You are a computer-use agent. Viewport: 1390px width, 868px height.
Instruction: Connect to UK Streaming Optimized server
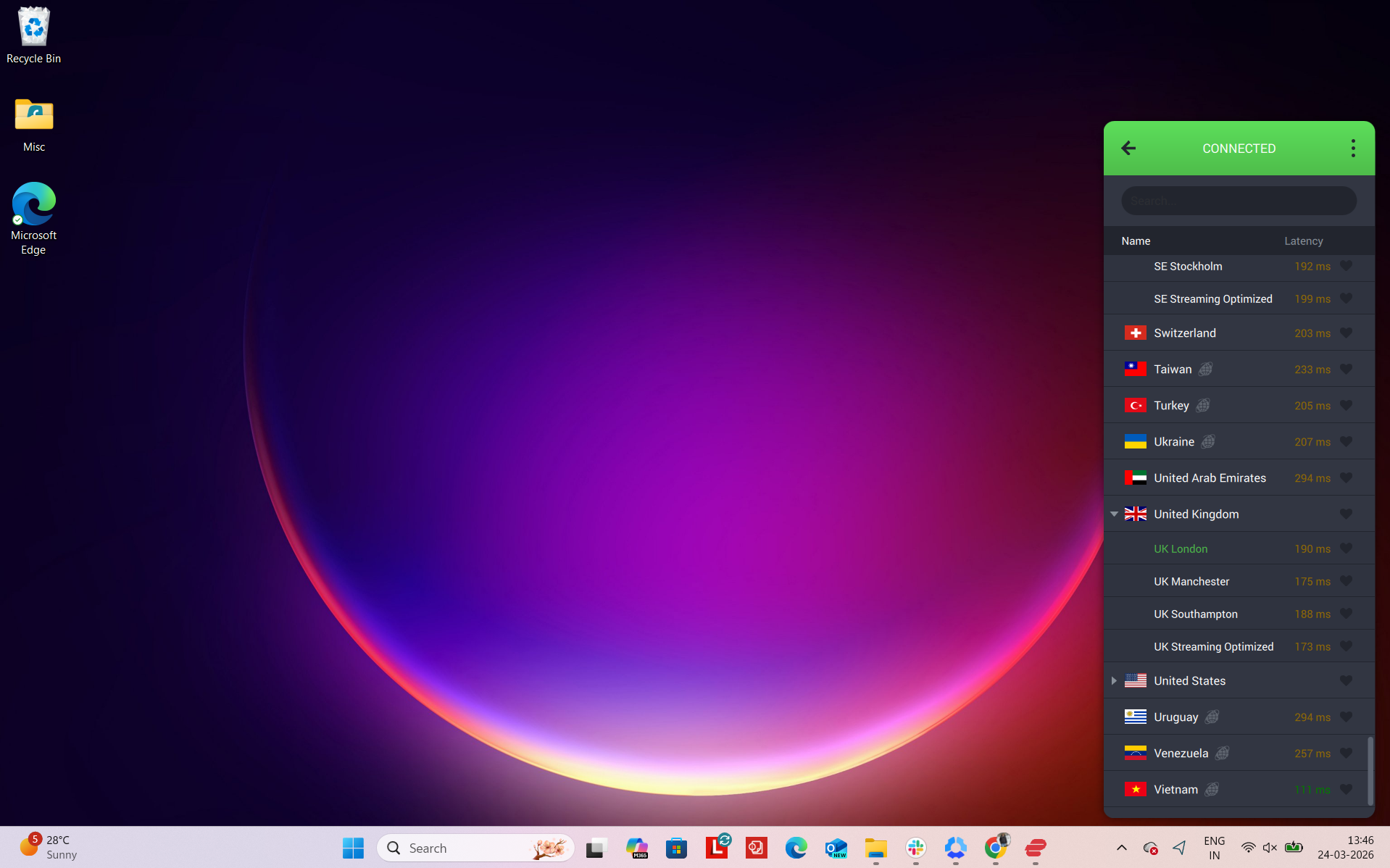(1213, 647)
